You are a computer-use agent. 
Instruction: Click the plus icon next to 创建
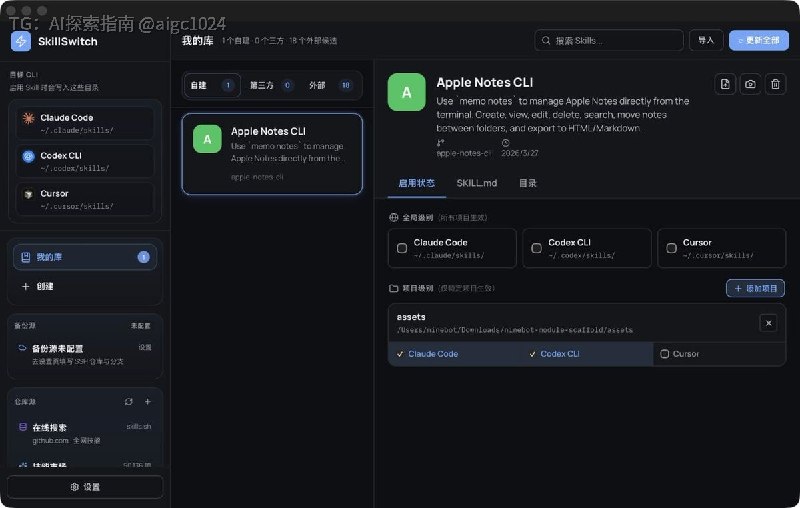tap(26, 287)
